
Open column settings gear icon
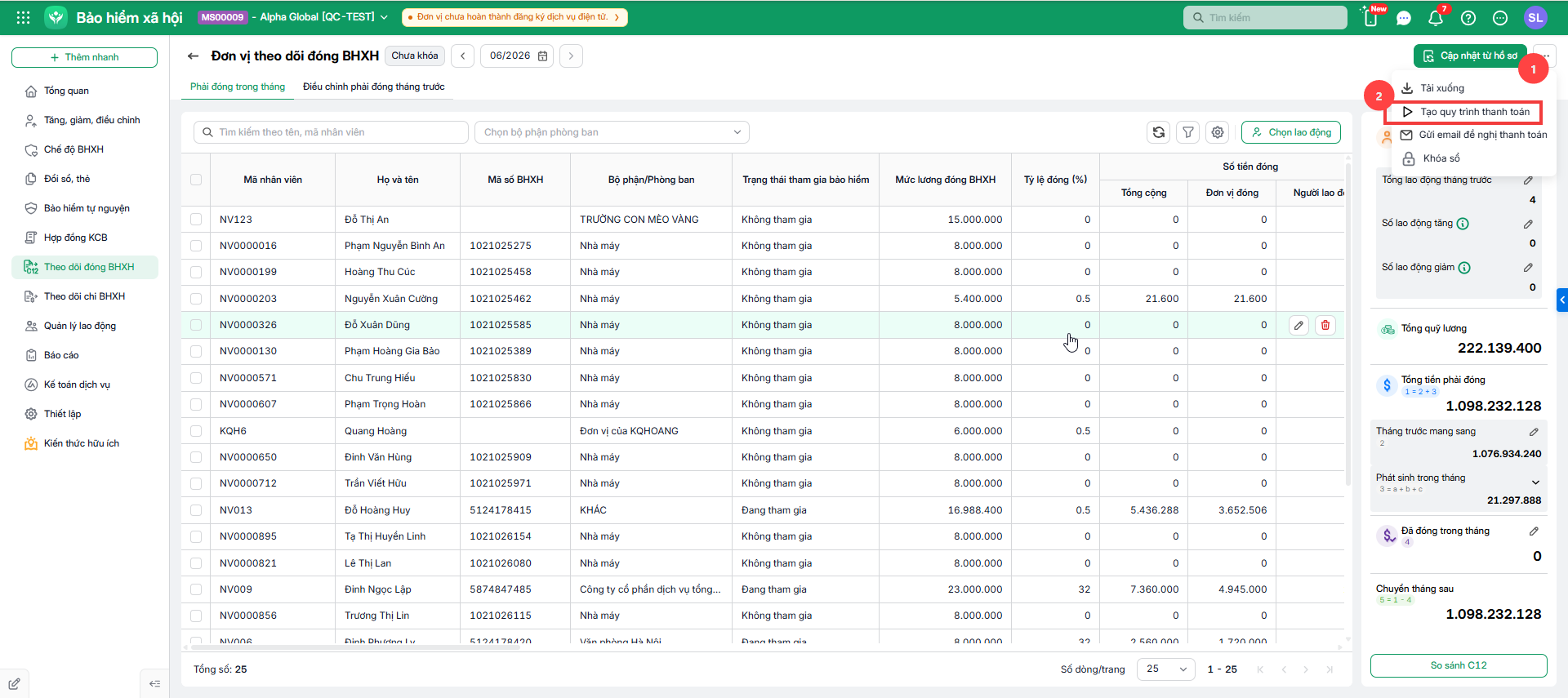point(1218,132)
